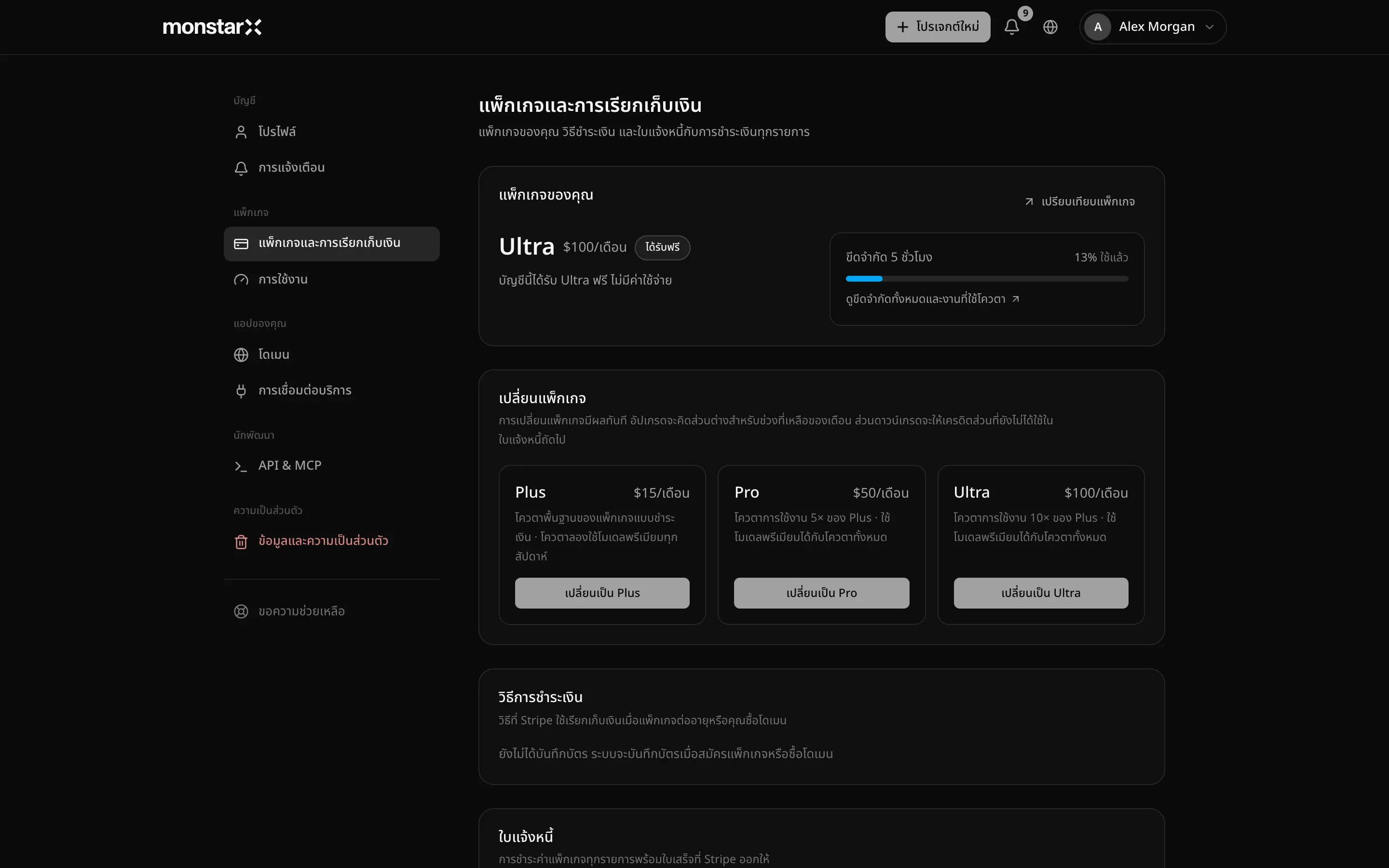Click the globe icon beside โดเมน
Viewport: 1389px width, 868px height.
pos(241,355)
